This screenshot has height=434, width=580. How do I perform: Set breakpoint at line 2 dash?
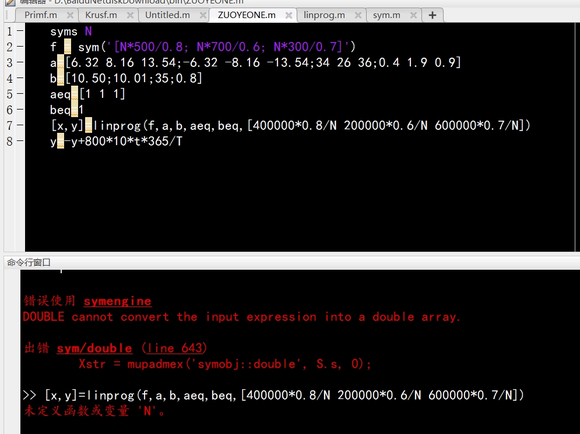20,47
